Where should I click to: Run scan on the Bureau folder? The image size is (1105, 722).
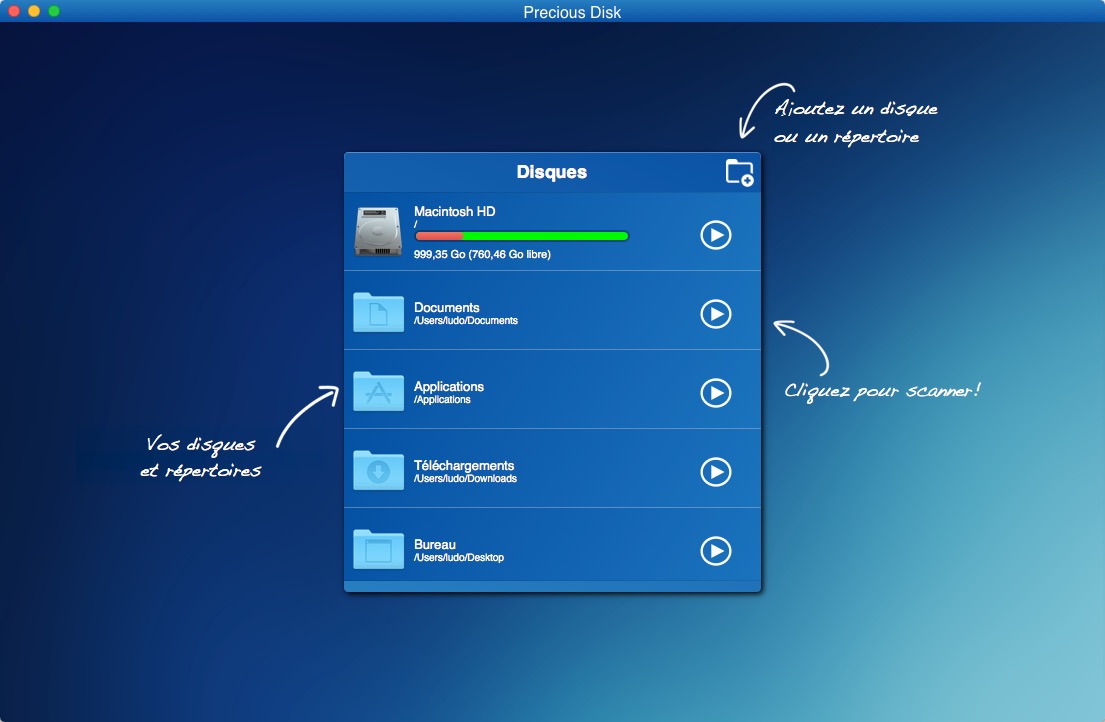[715, 550]
